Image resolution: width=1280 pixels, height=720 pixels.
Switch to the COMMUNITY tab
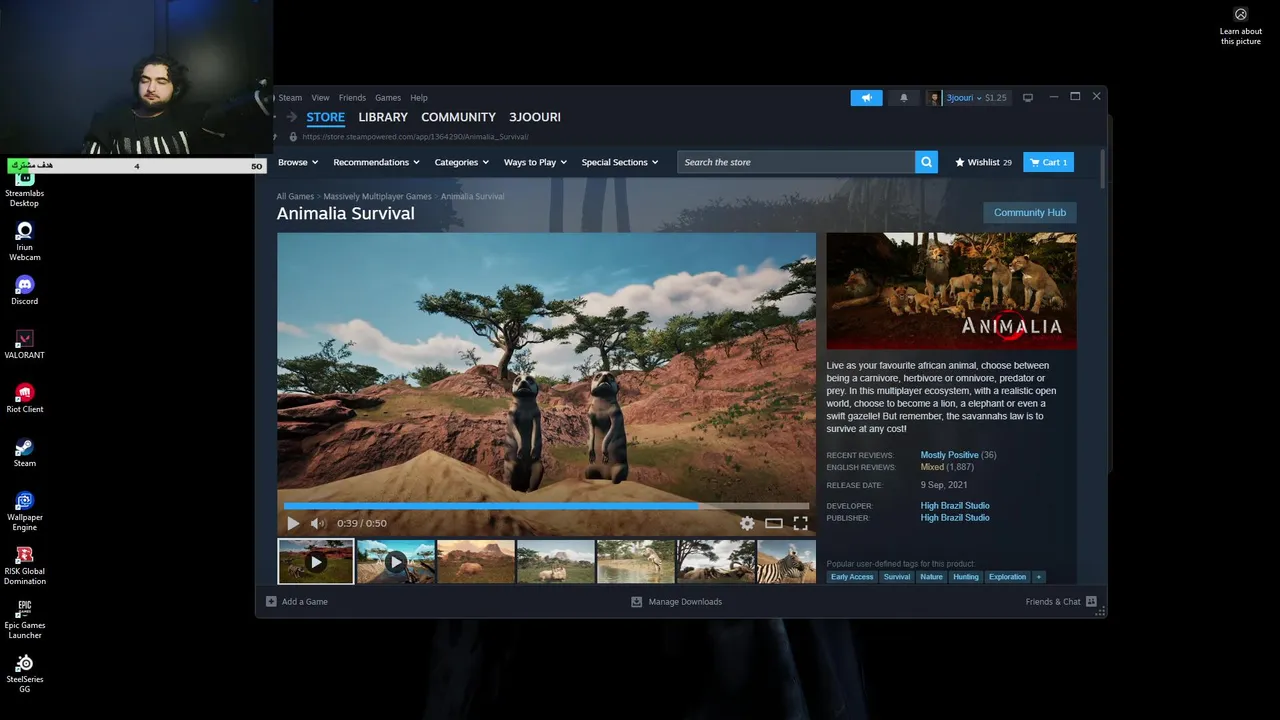(x=458, y=117)
